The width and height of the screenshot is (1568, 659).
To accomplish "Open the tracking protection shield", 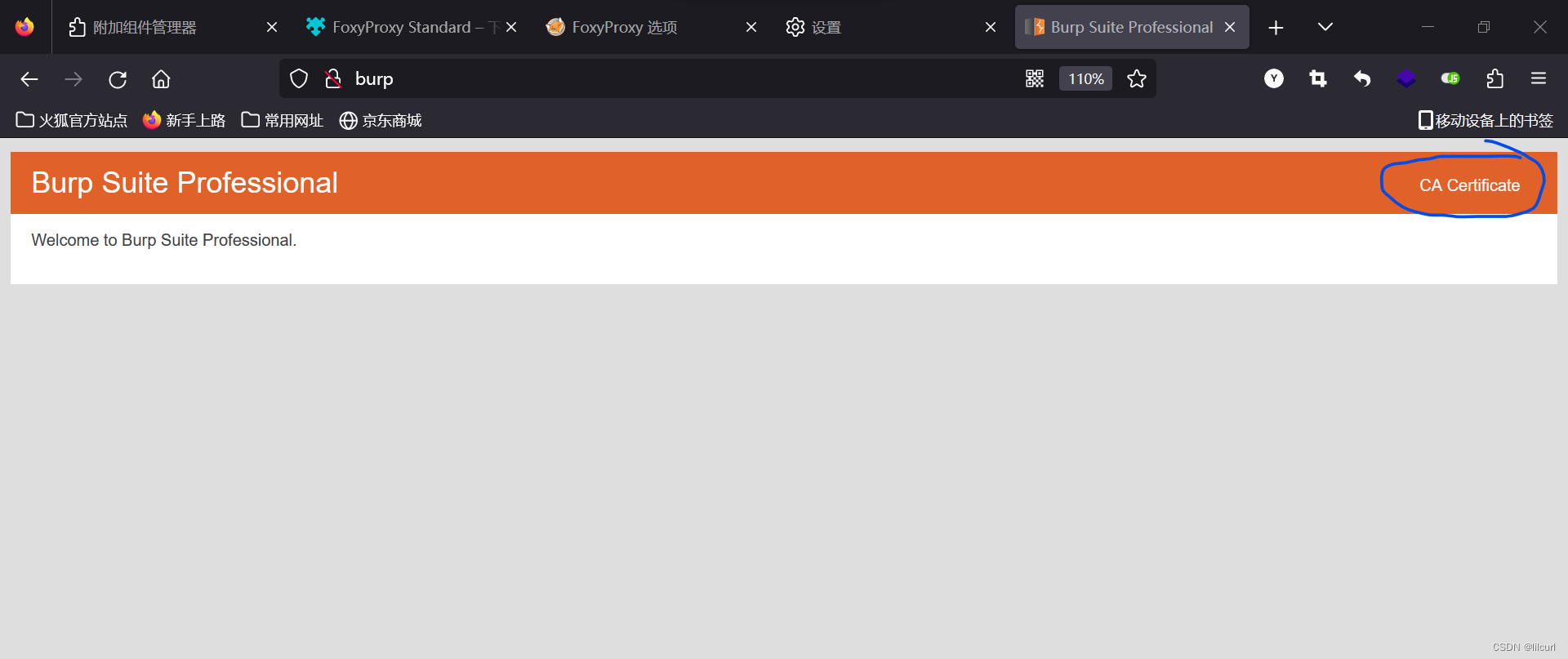I will (299, 78).
